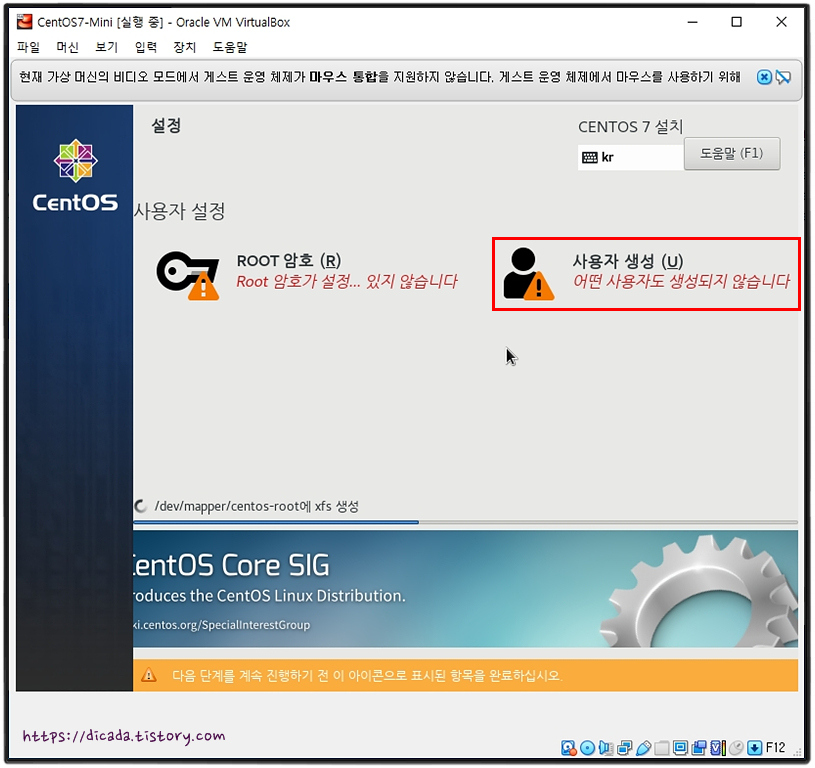
Task: Click the kr keyboard layout field
Action: click(x=630, y=157)
